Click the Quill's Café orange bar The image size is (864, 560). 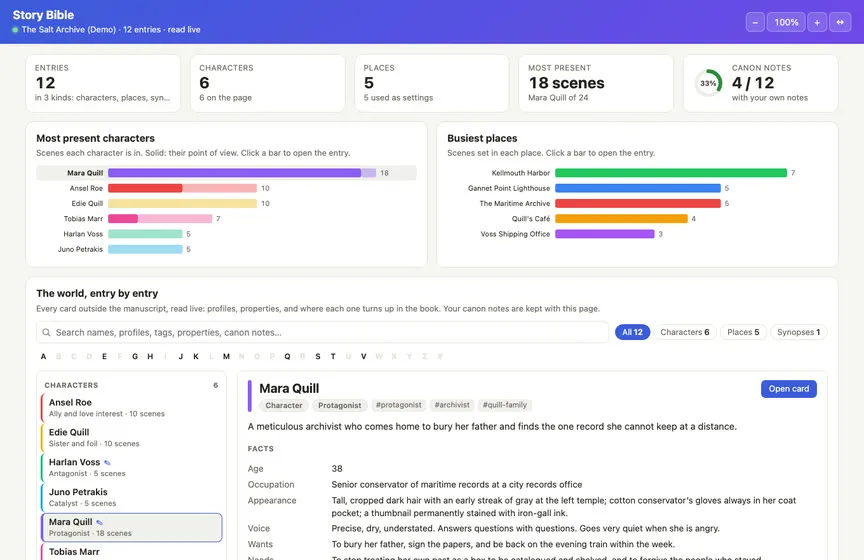click(621, 219)
